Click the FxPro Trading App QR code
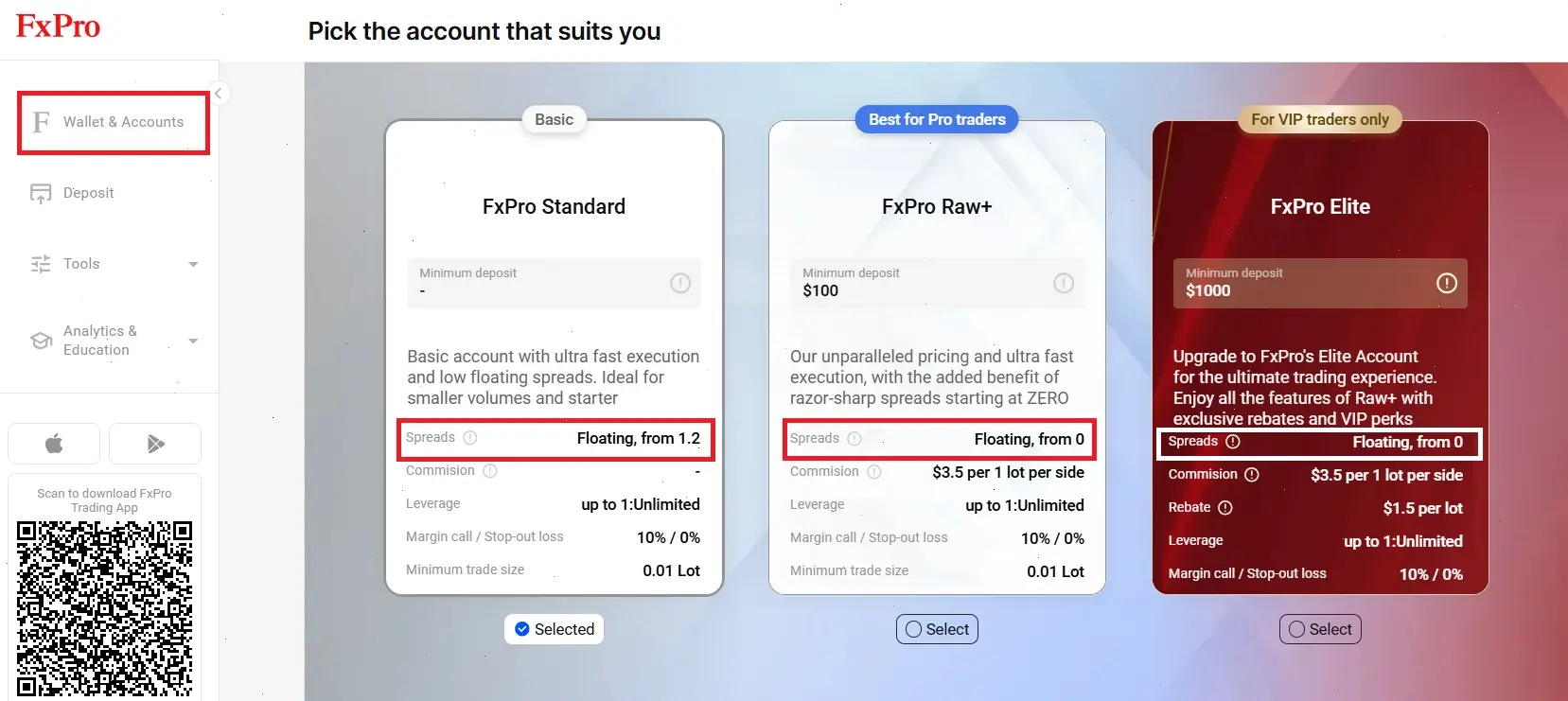Image resolution: width=1568 pixels, height=701 pixels. click(x=104, y=608)
